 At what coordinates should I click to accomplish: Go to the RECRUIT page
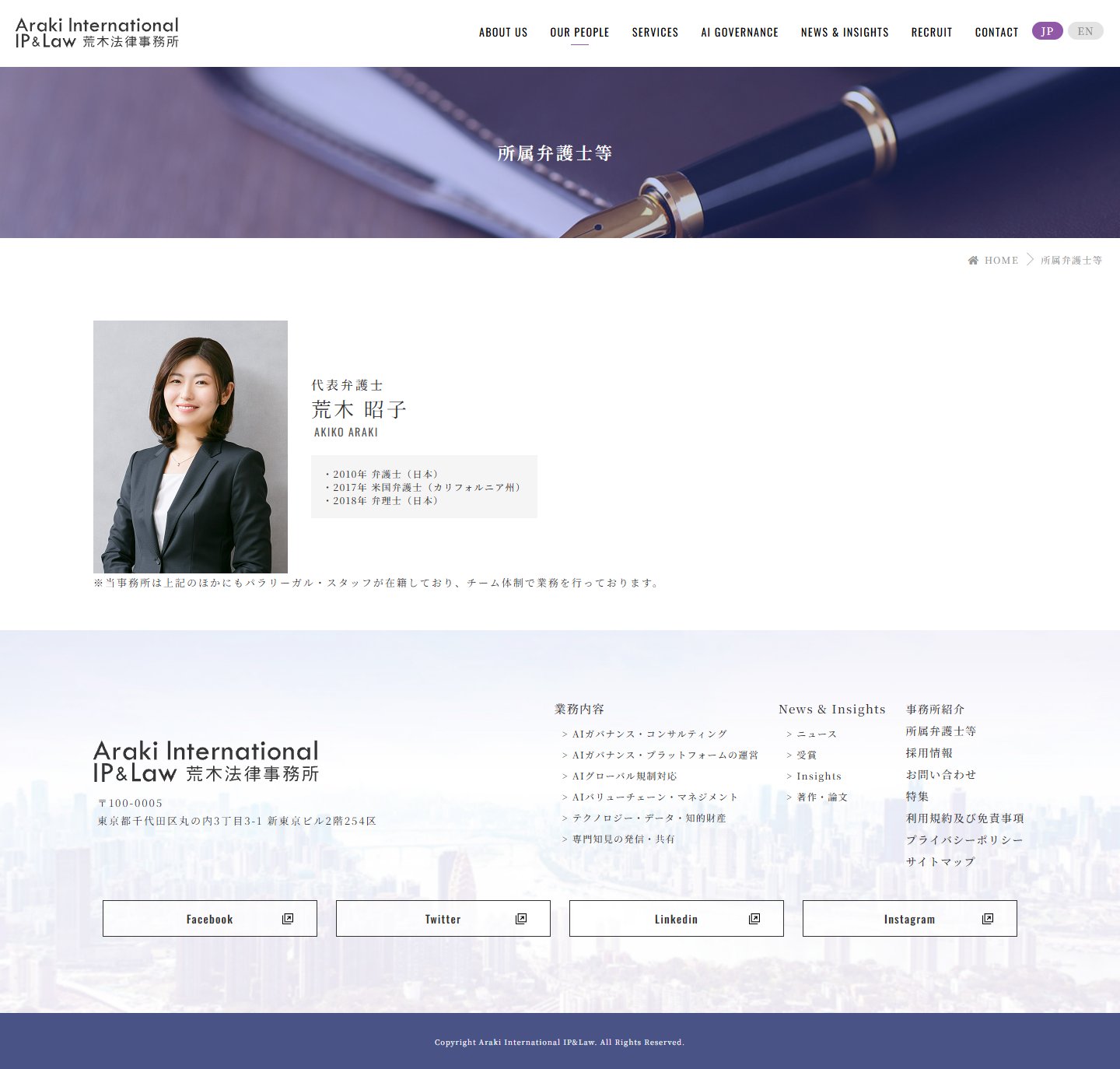tap(932, 33)
